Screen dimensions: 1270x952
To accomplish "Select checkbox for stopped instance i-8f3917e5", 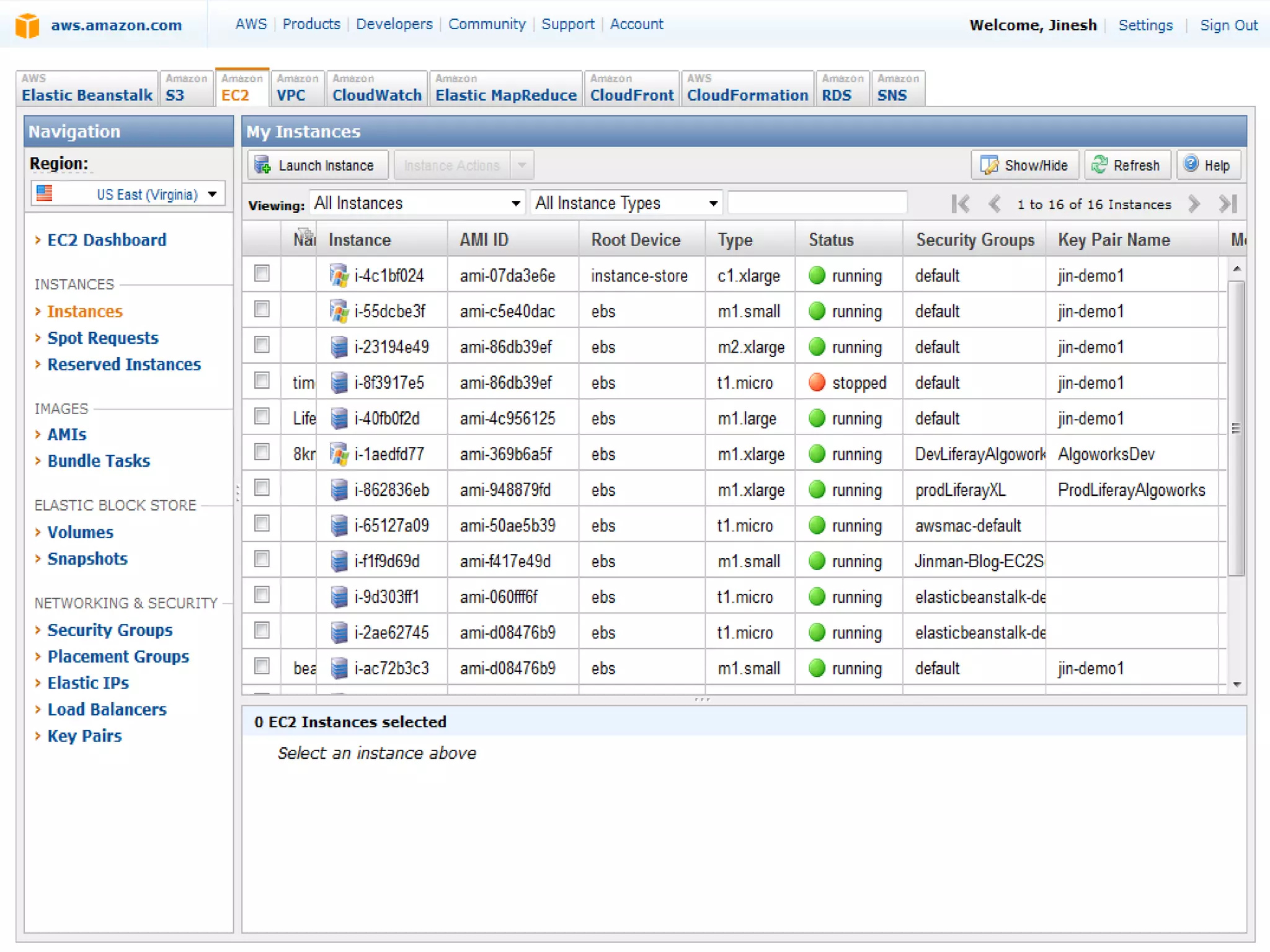I will 262,381.
